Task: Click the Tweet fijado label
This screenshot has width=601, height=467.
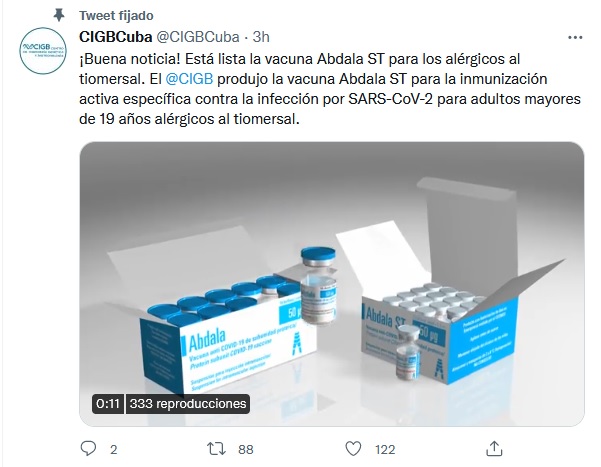Action: [116, 16]
